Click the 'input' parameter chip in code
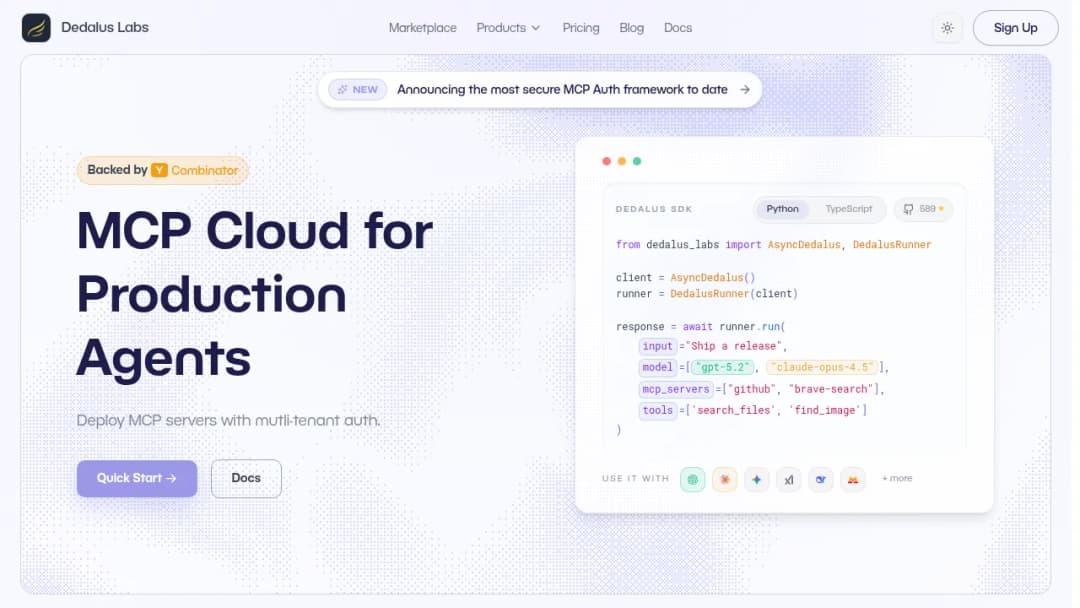 coord(657,346)
